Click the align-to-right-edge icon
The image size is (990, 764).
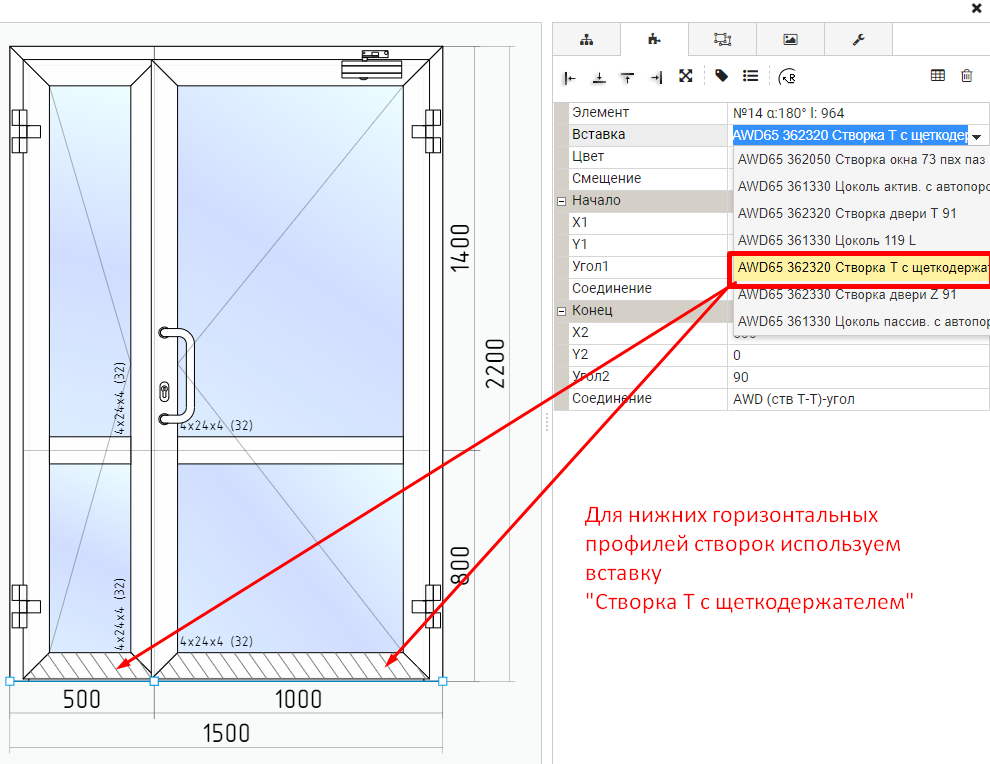(x=657, y=78)
